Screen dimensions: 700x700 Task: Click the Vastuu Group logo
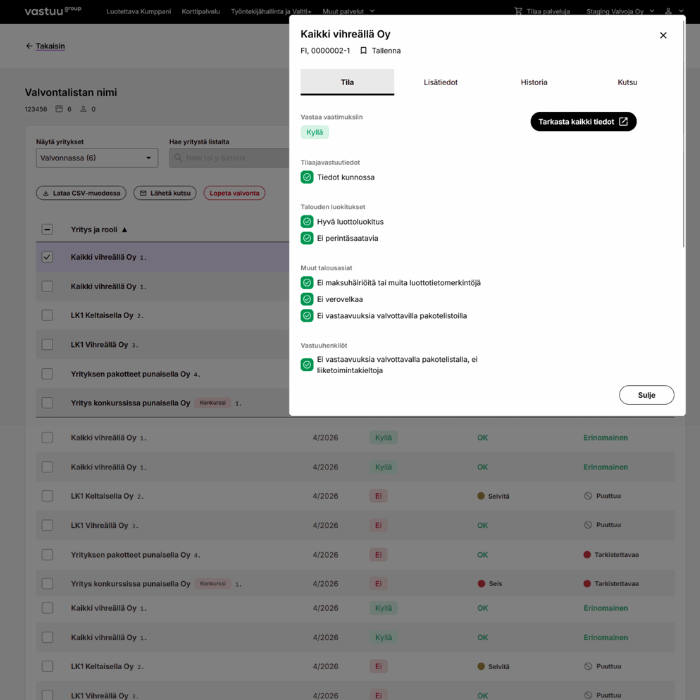click(x=53, y=11)
